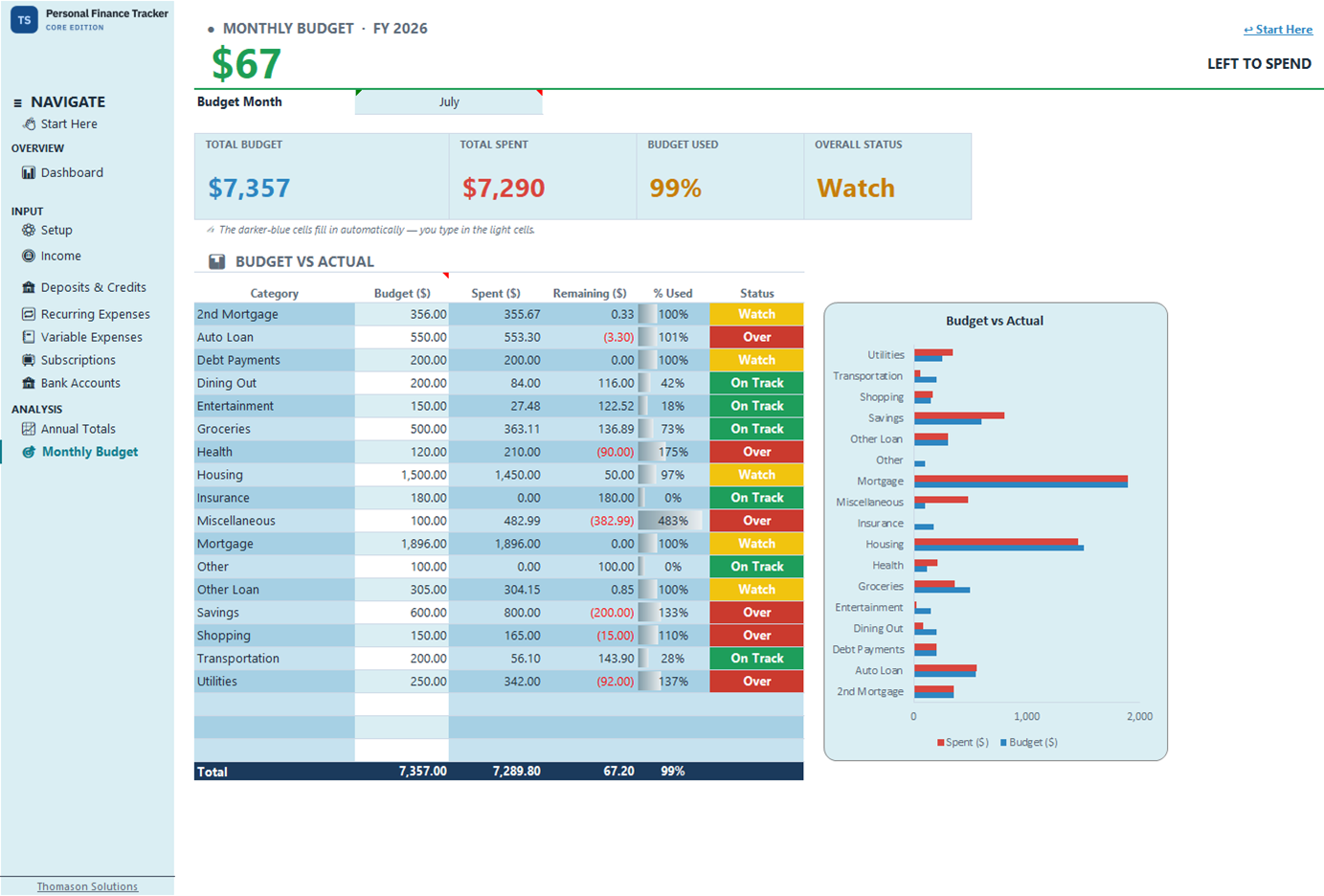Click the 2nd Mortgage Watch status
This screenshot has height=896, width=1324.
[756, 314]
